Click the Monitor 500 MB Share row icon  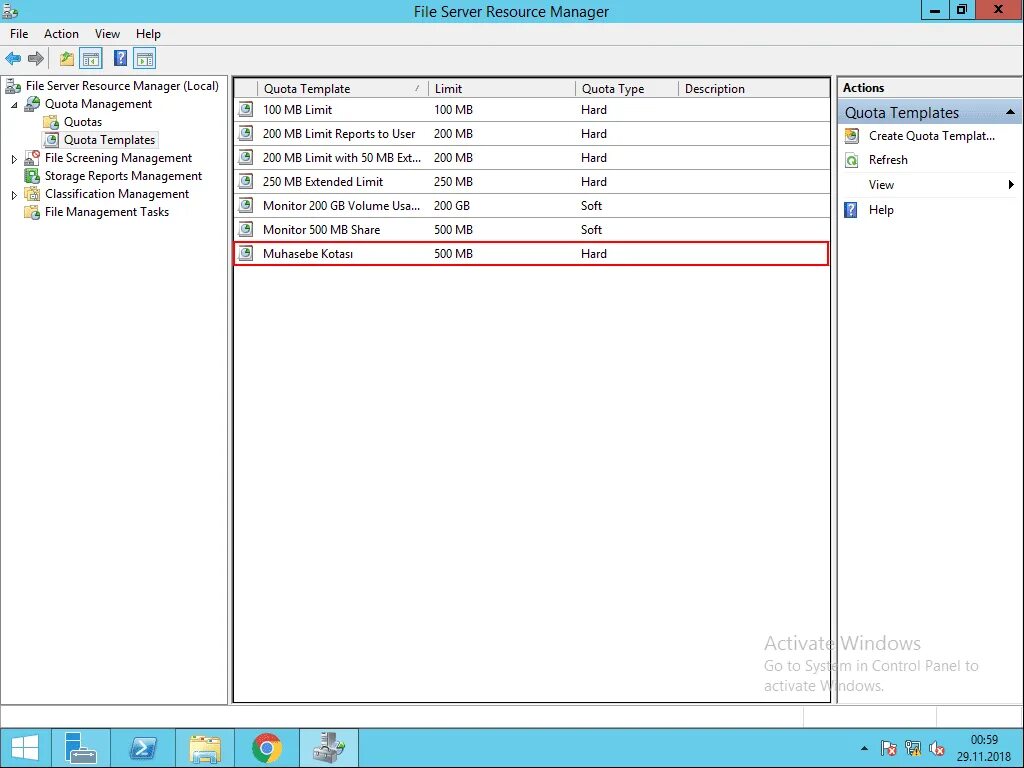(246, 229)
